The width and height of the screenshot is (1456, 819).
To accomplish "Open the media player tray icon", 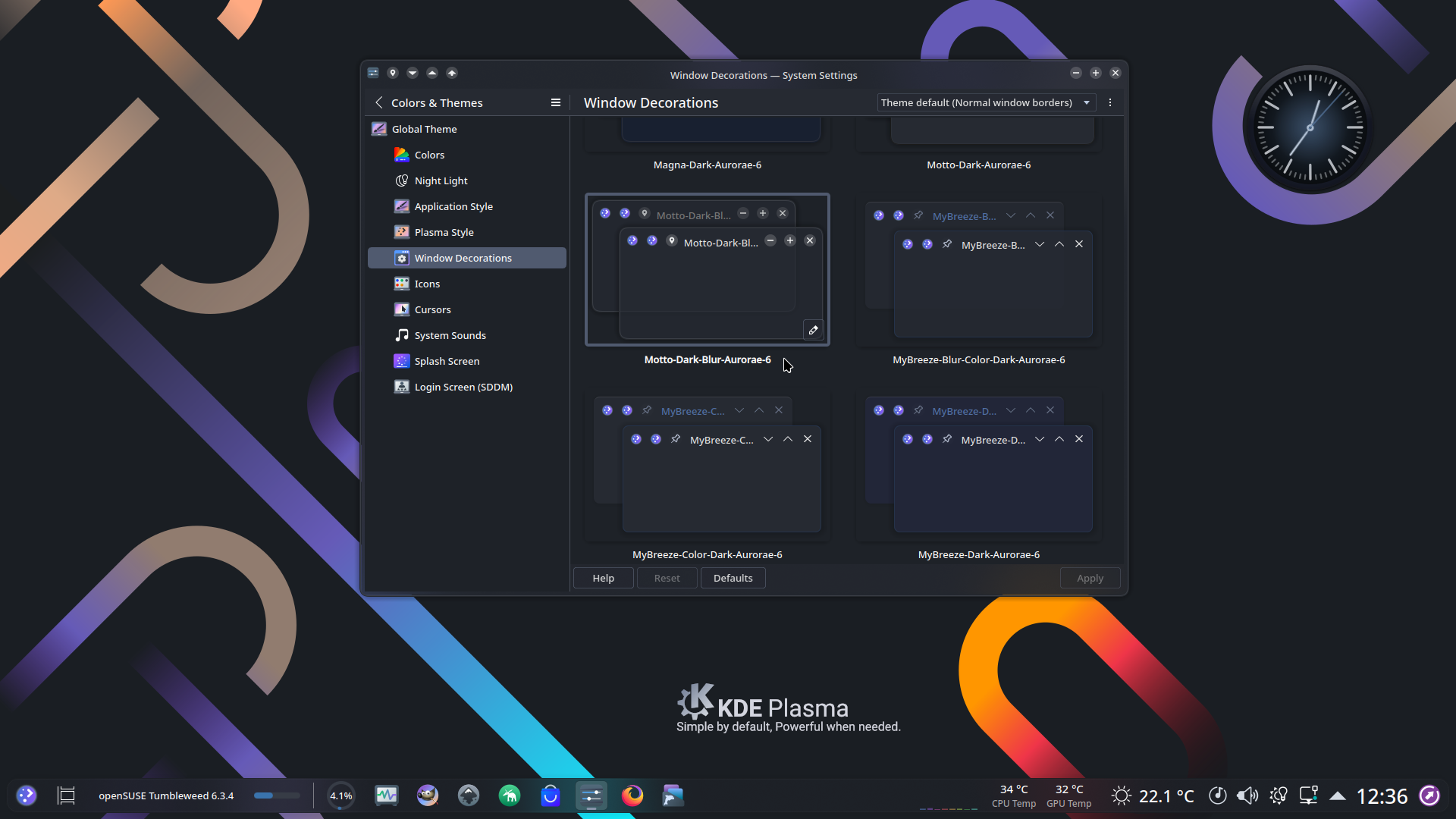I will (1217, 795).
